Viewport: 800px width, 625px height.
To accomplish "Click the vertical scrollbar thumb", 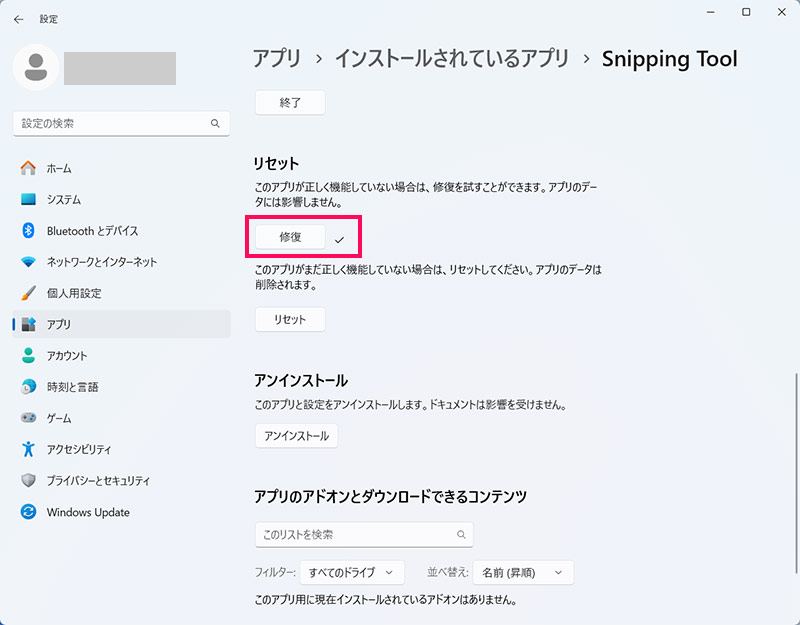I will (x=795, y=472).
